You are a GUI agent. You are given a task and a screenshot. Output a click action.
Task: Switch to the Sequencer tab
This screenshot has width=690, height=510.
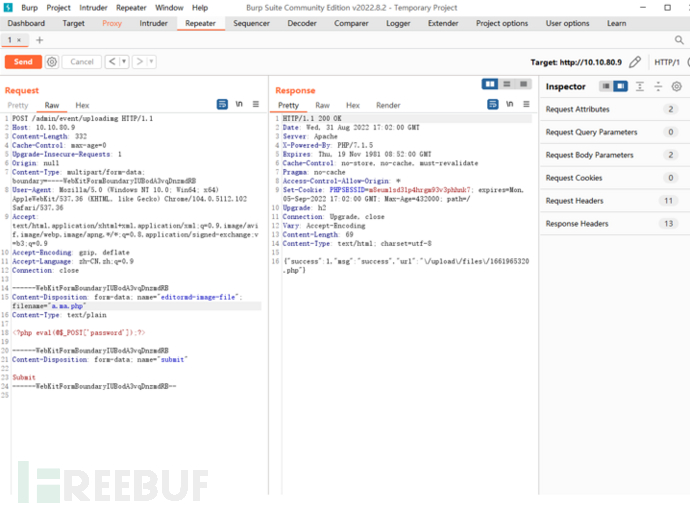pyautogui.click(x=251, y=23)
